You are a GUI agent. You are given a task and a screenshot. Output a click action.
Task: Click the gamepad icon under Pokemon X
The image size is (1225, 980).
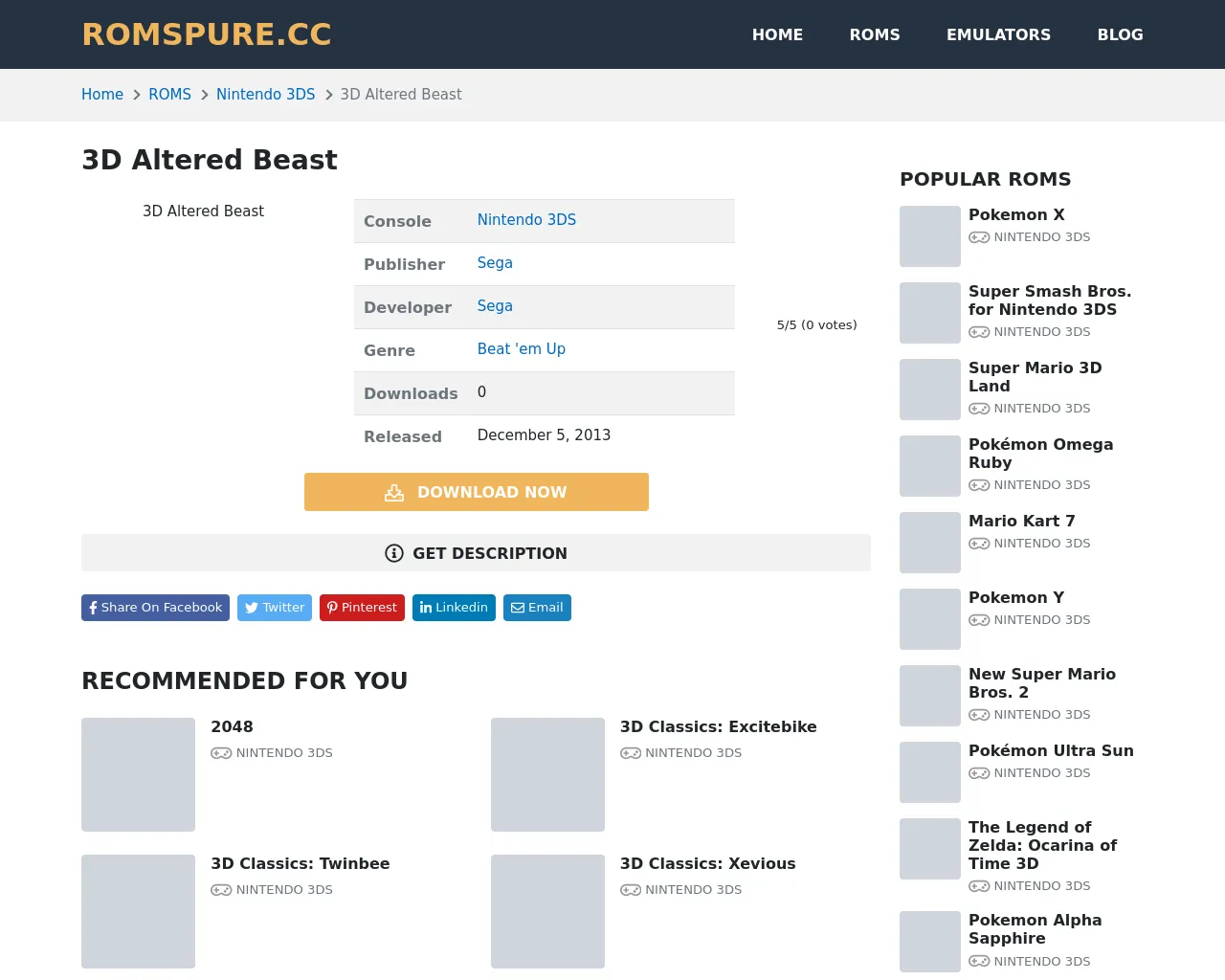(x=979, y=237)
